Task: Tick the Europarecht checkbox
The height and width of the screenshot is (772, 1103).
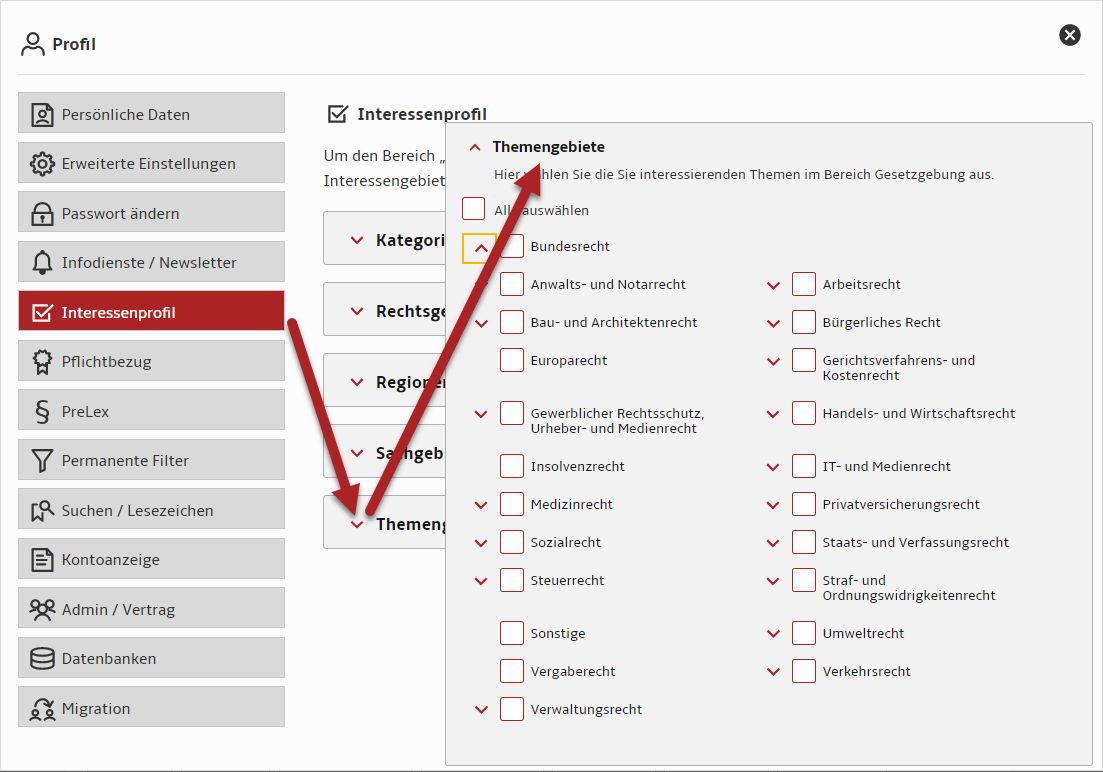Action: (512, 360)
